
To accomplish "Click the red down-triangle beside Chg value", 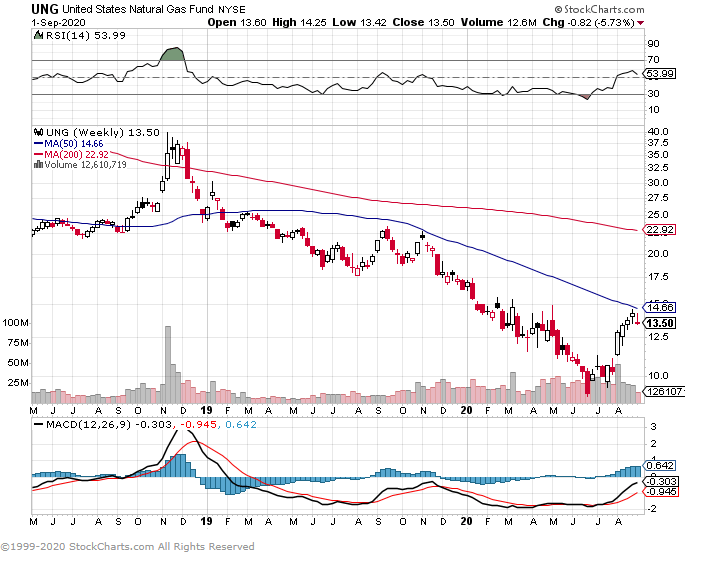I will click(641, 23).
